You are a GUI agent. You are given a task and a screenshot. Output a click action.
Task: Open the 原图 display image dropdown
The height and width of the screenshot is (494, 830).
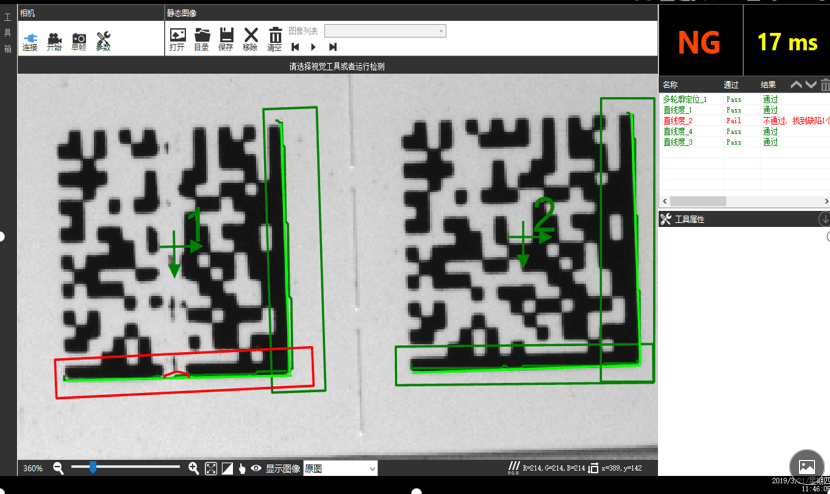[340, 468]
